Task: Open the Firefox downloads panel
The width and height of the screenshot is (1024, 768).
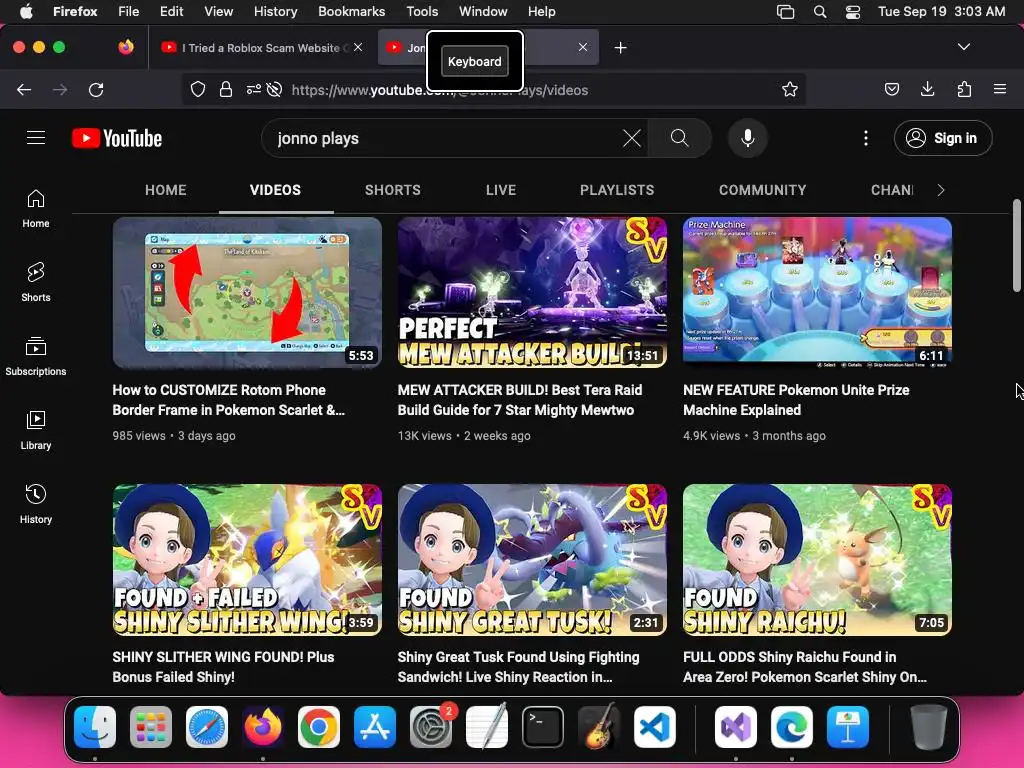Action: pos(927,89)
